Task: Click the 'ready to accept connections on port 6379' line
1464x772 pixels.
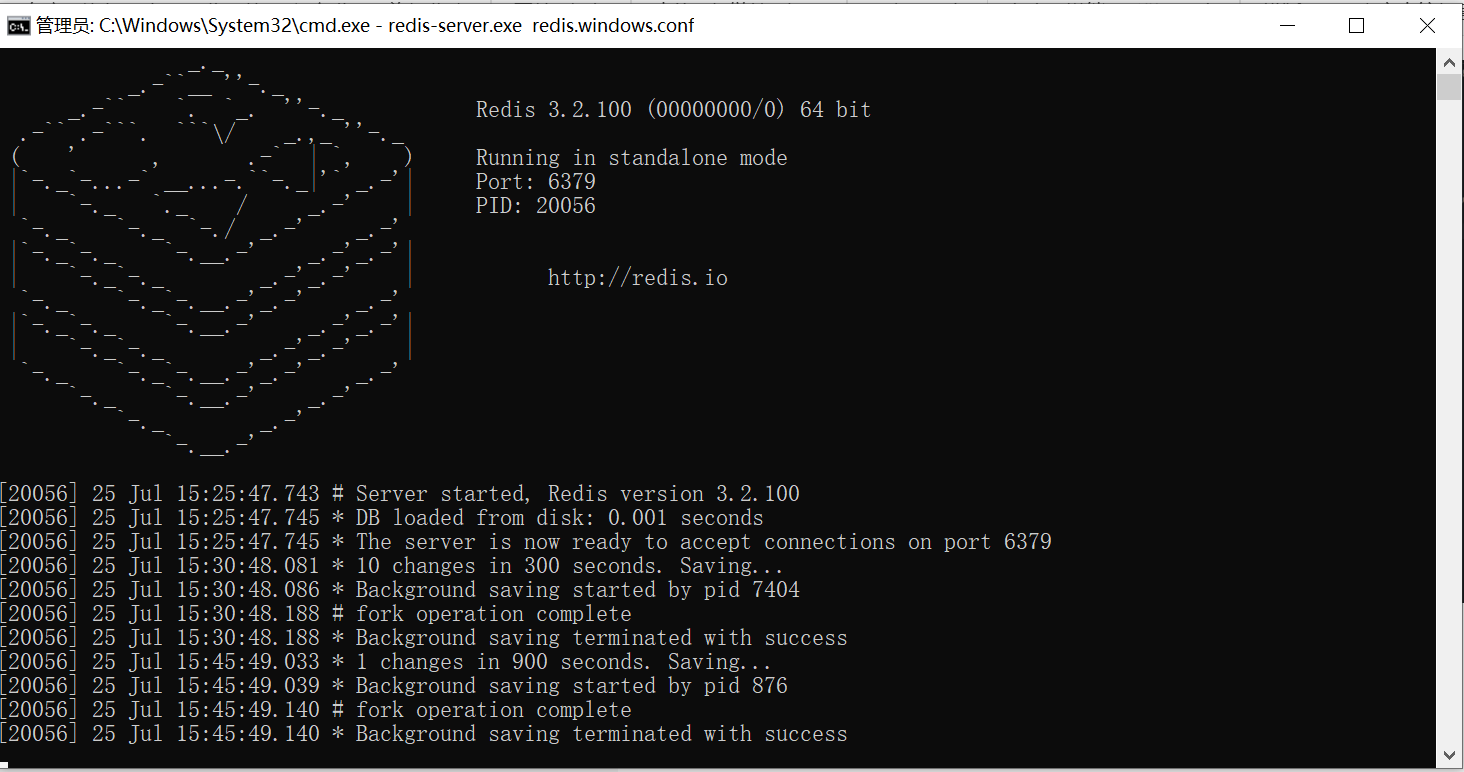Action: coord(526,542)
